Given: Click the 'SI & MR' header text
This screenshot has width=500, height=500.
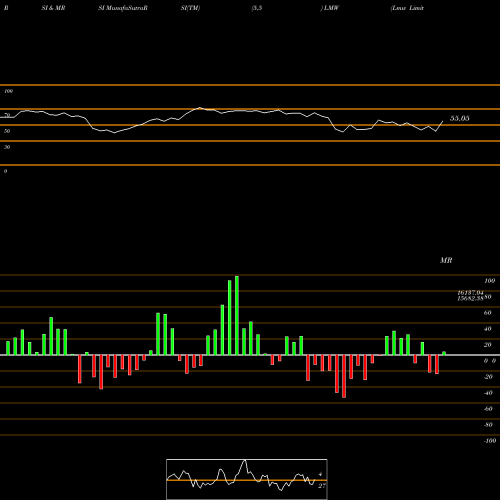Looking at the screenshot, I should coord(53,8).
